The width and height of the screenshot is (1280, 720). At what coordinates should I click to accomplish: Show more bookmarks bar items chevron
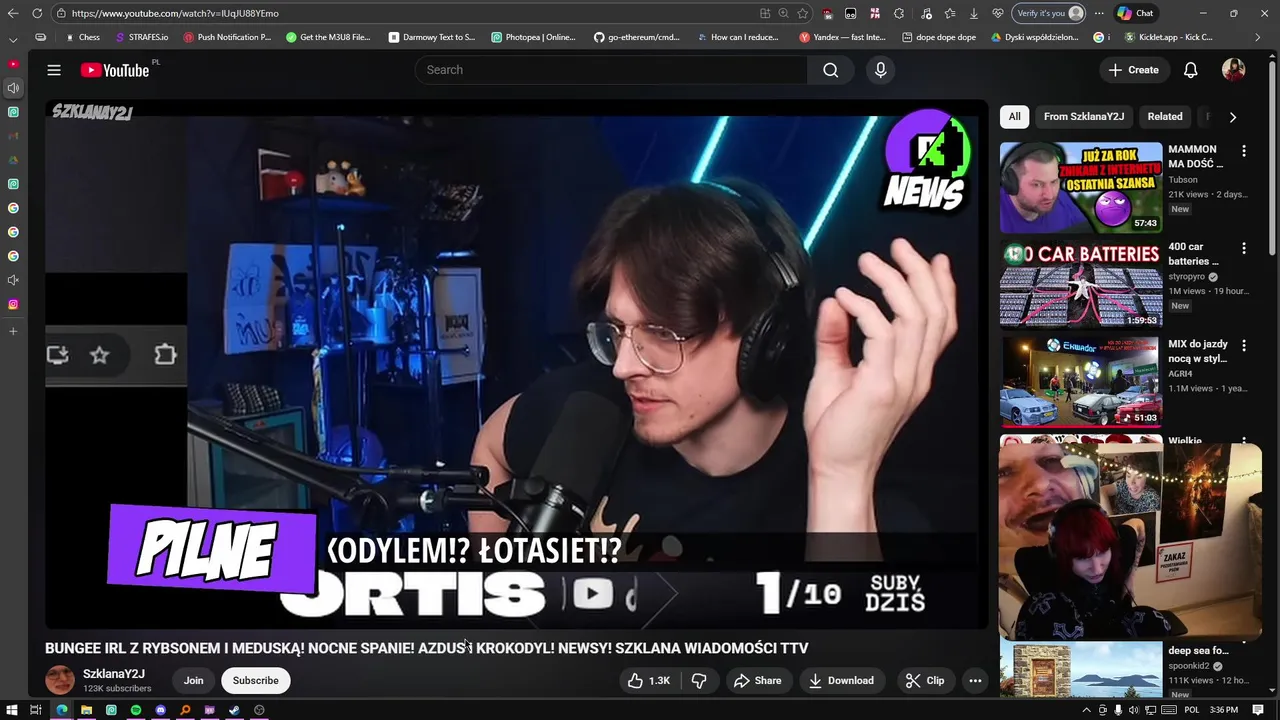point(1259,37)
